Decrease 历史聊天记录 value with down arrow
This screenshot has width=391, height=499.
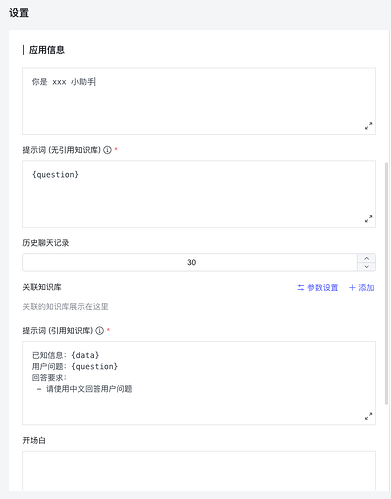tap(366, 267)
